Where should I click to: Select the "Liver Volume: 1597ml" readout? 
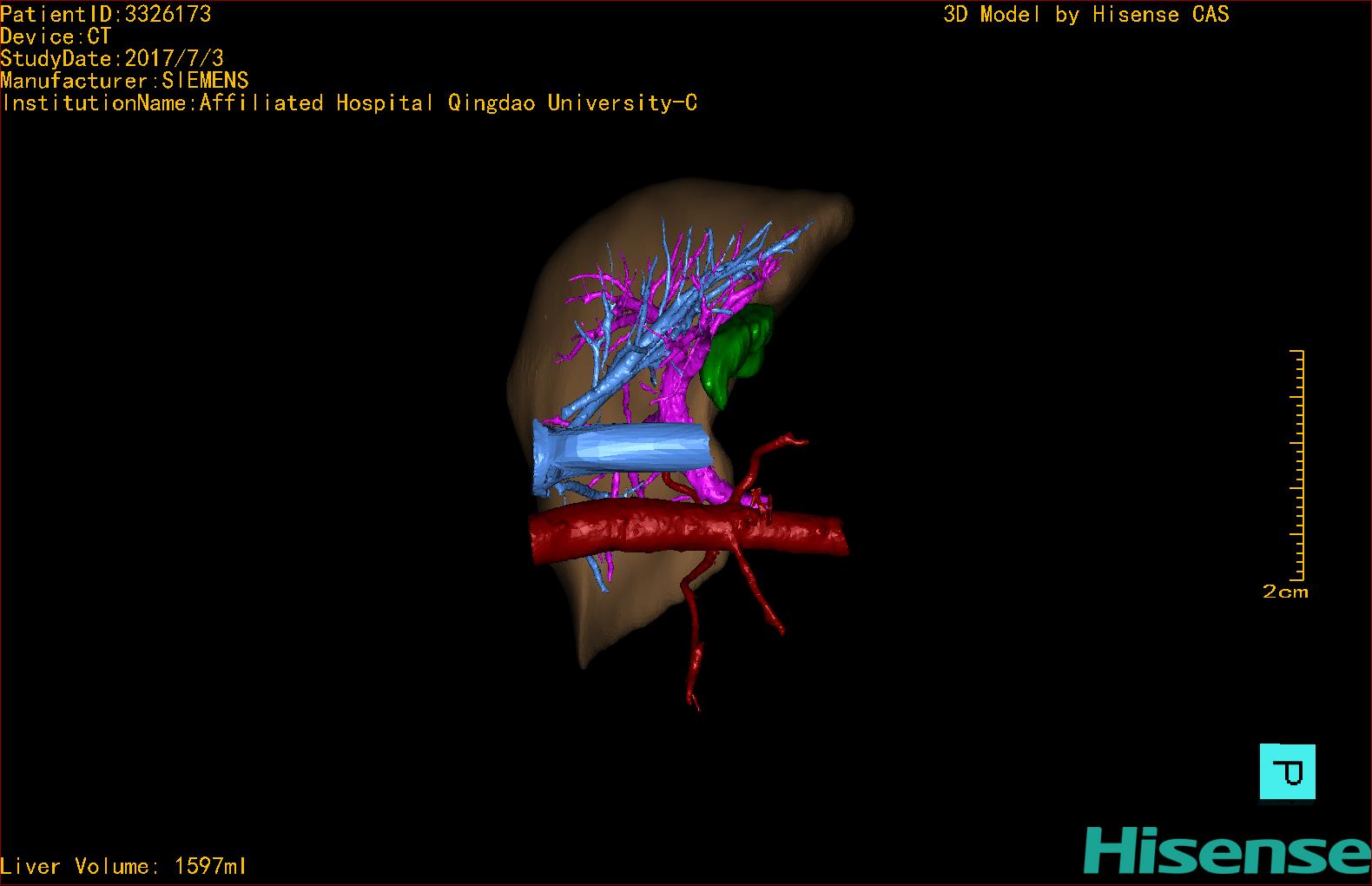click(x=124, y=866)
